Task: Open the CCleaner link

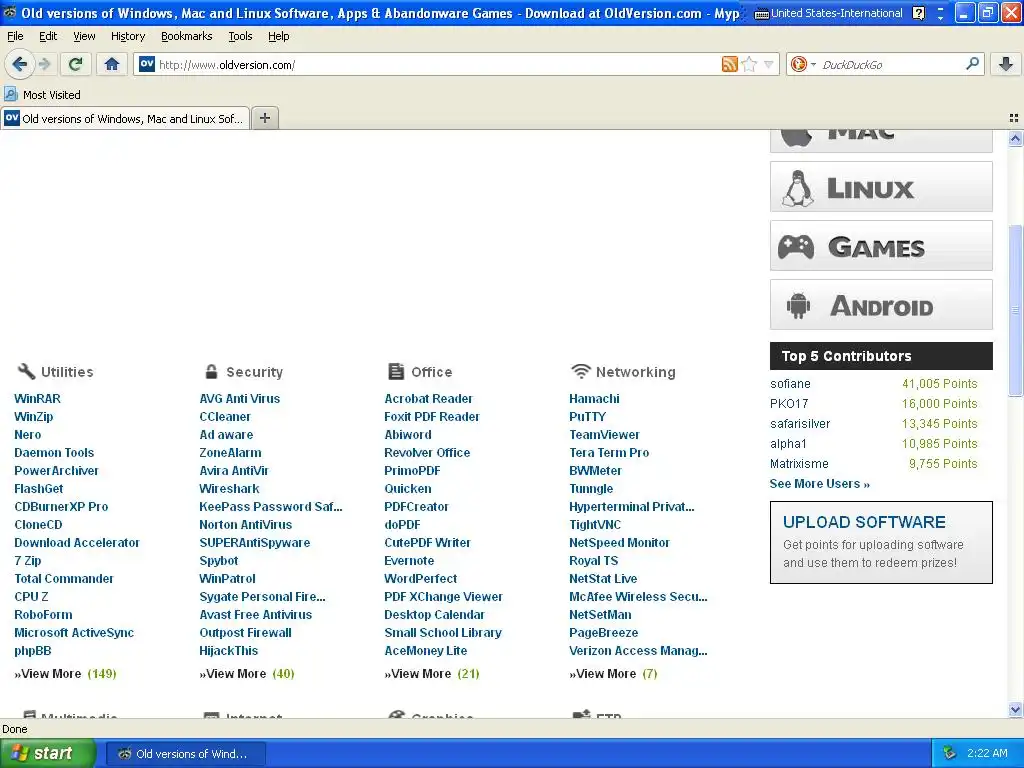Action: pyautogui.click(x=225, y=416)
